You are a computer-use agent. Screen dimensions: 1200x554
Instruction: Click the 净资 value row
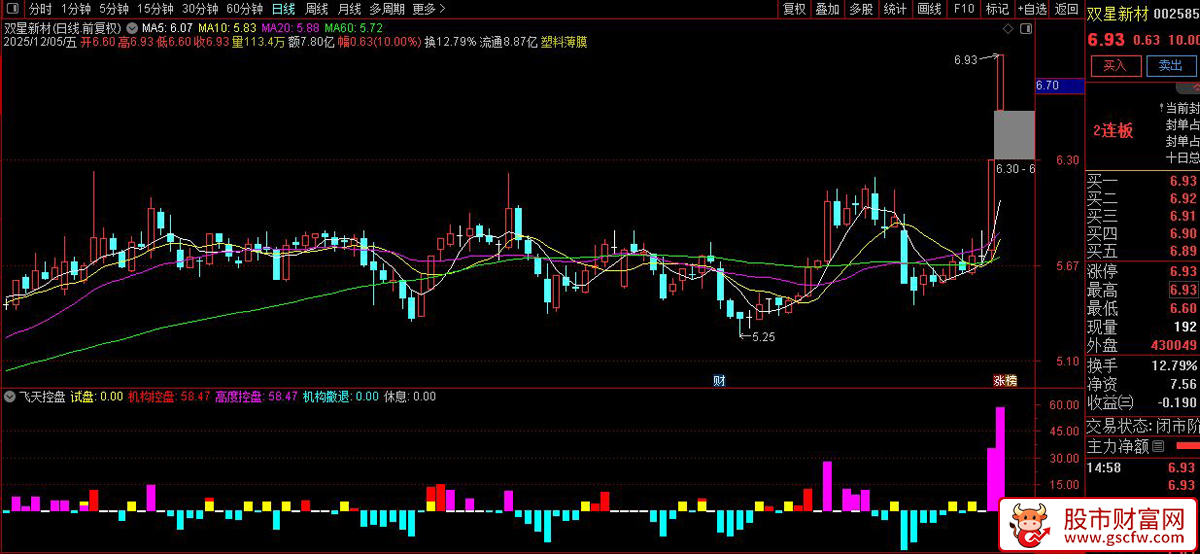[1143, 384]
